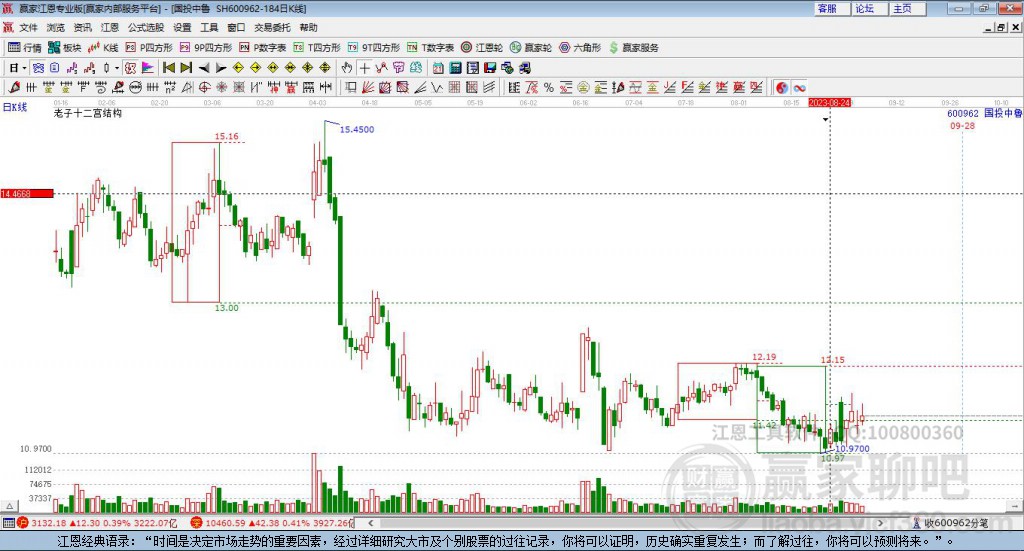This screenshot has height=551, width=1024.
Task: Click the 论坛 button in title bar
Action: [871, 8]
